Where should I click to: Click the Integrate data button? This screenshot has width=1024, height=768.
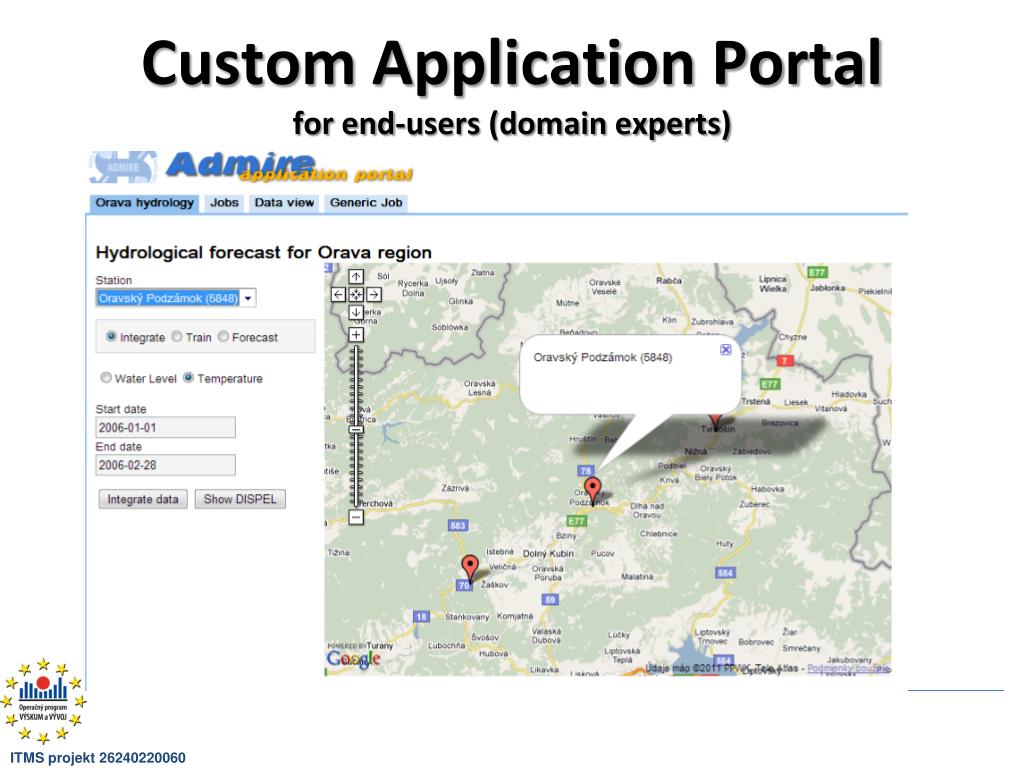click(x=143, y=500)
